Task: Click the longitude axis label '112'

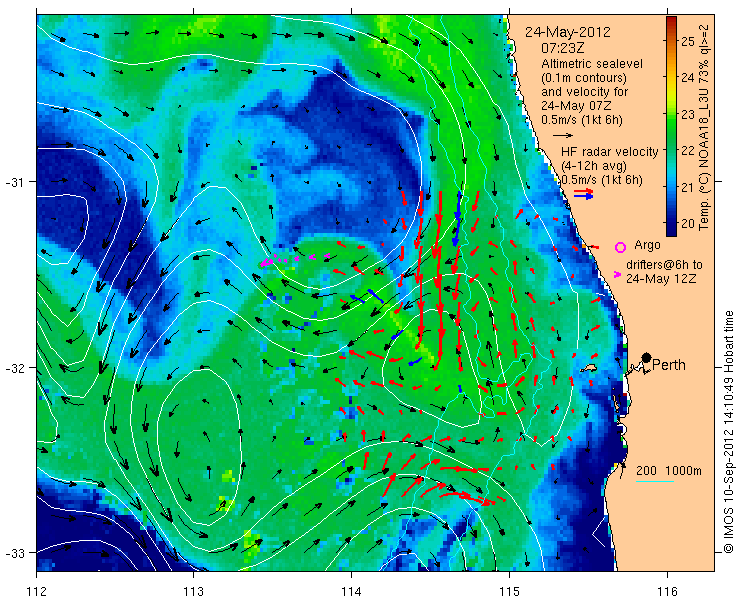Action: (x=37, y=591)
